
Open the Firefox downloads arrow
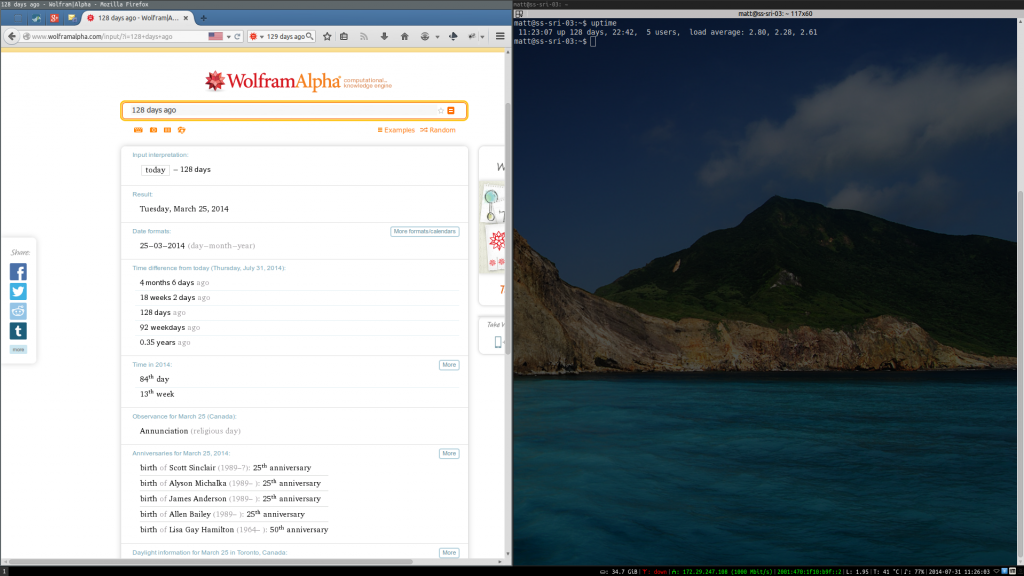click(x=384, y=37)
